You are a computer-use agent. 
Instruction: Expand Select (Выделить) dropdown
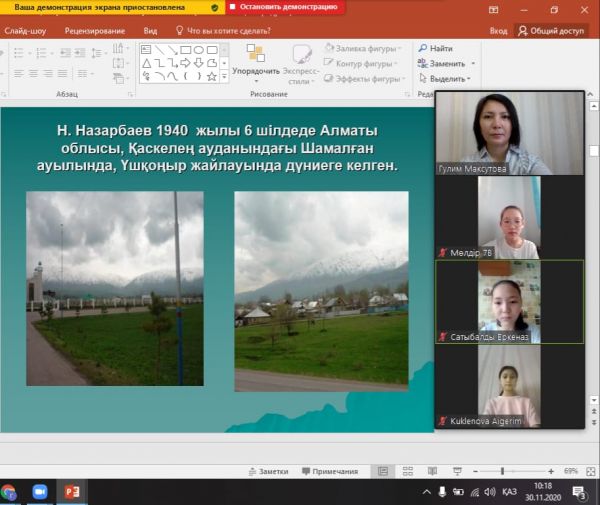tap(470, 78)
